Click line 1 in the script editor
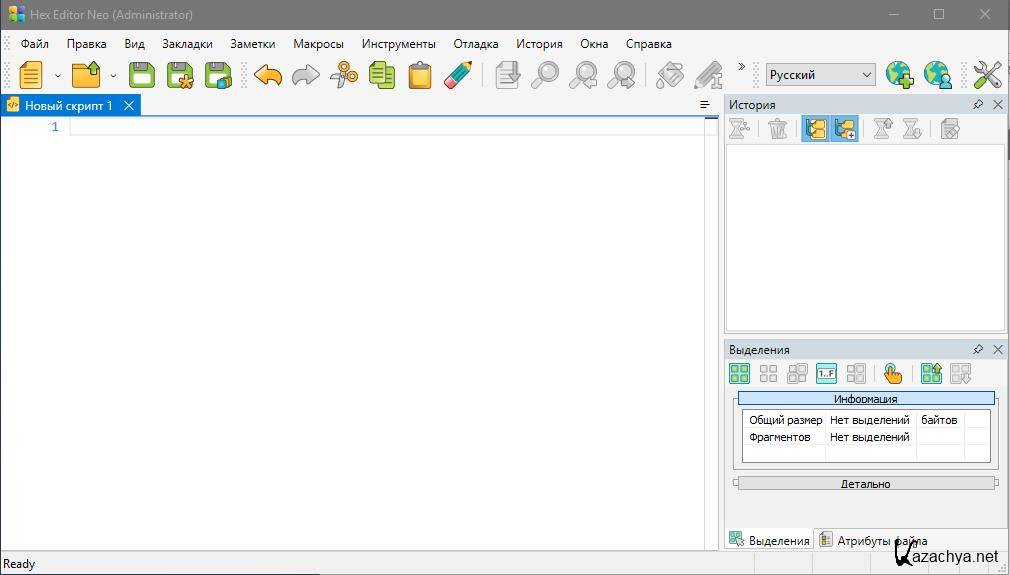1010x575 pixels. pos(390,127)
